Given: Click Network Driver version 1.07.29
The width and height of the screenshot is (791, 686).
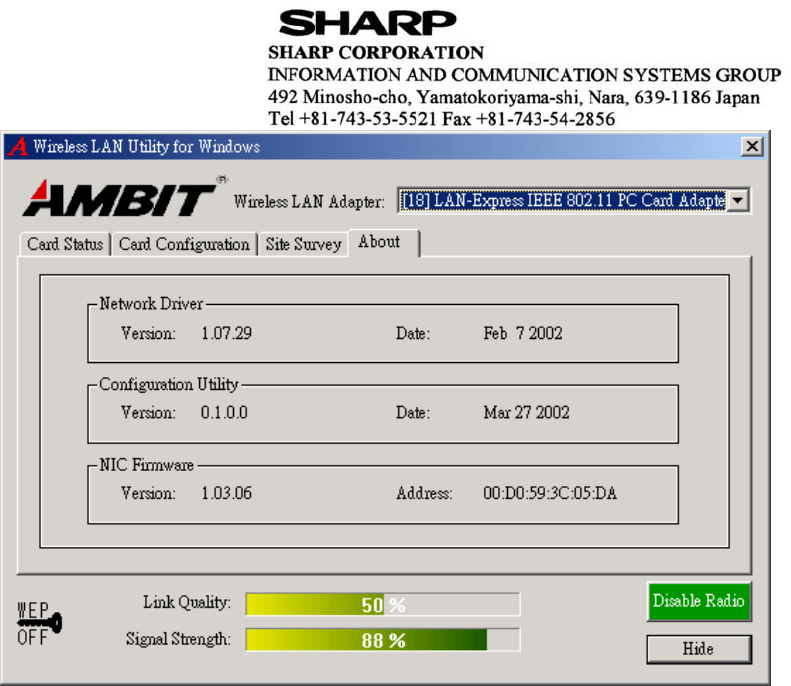Looking at the screenshot, I should click(x=227, y=333).
